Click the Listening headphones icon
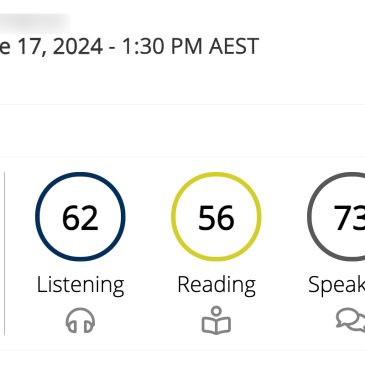Image resolution: width=365 pixels, height=365 pixels. (x=80, y=321)
